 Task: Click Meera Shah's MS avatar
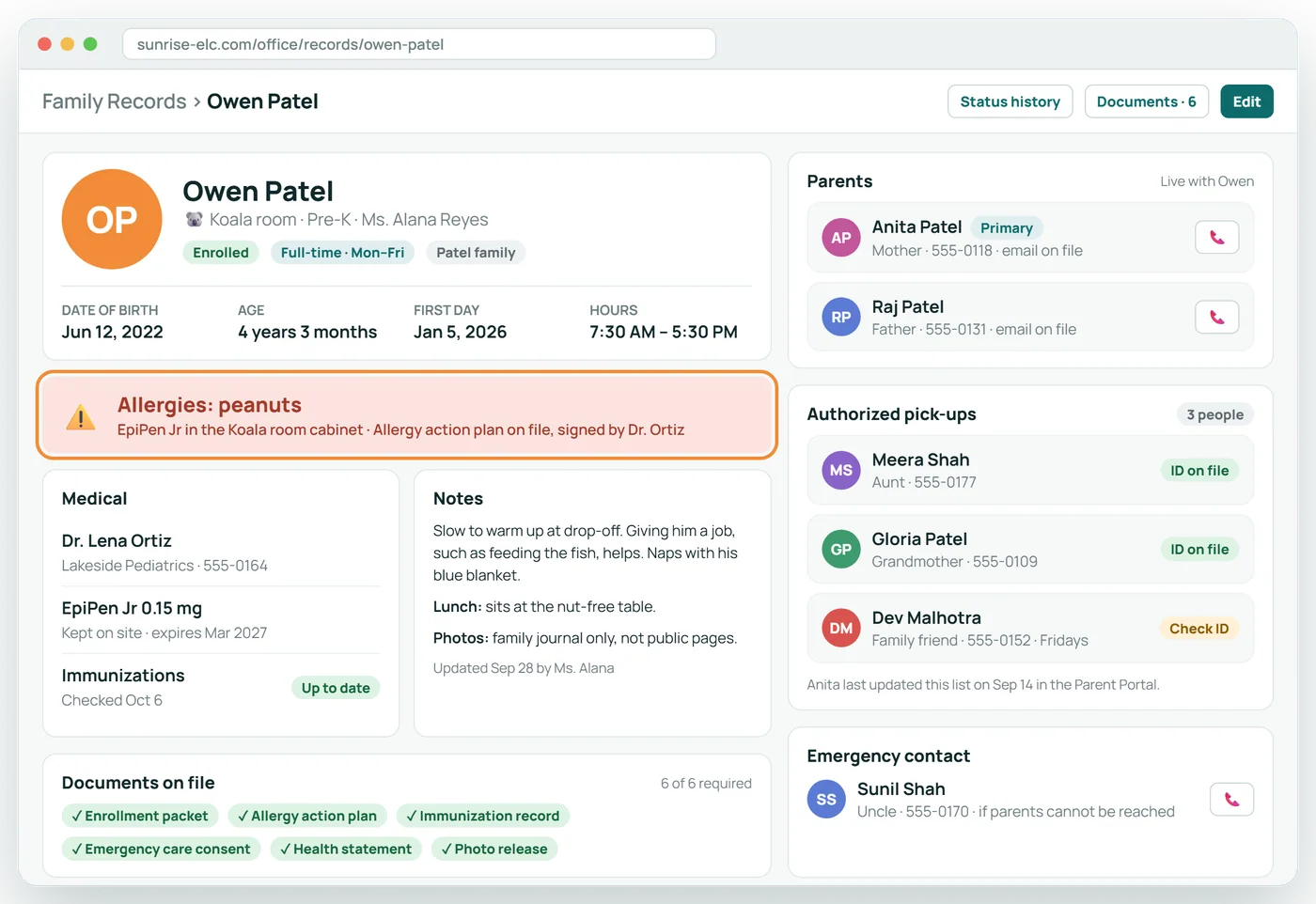pos(841,470)
